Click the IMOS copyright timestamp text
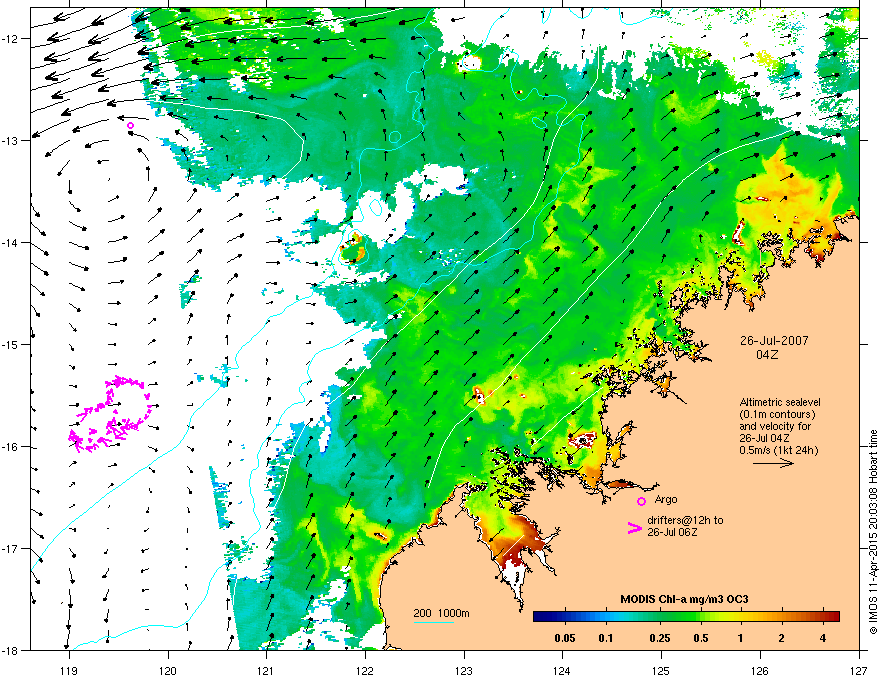The image size is (880, 680). coord(873,532)
